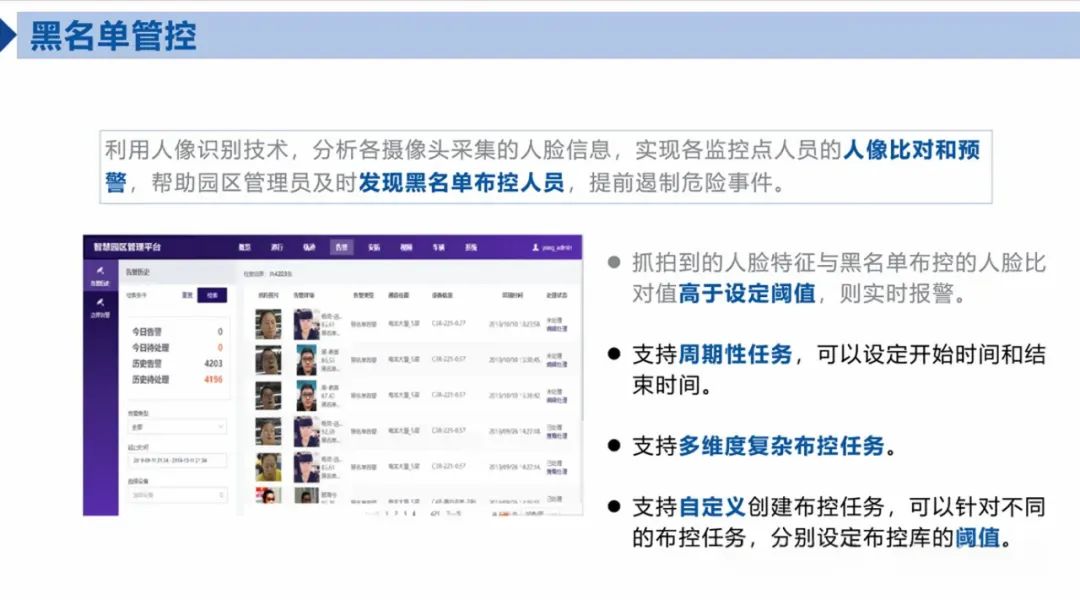Click the 起止时间 date range field
Viewport: 1080px width, 600px height.
pyautogui.click(x=177, y=460)
